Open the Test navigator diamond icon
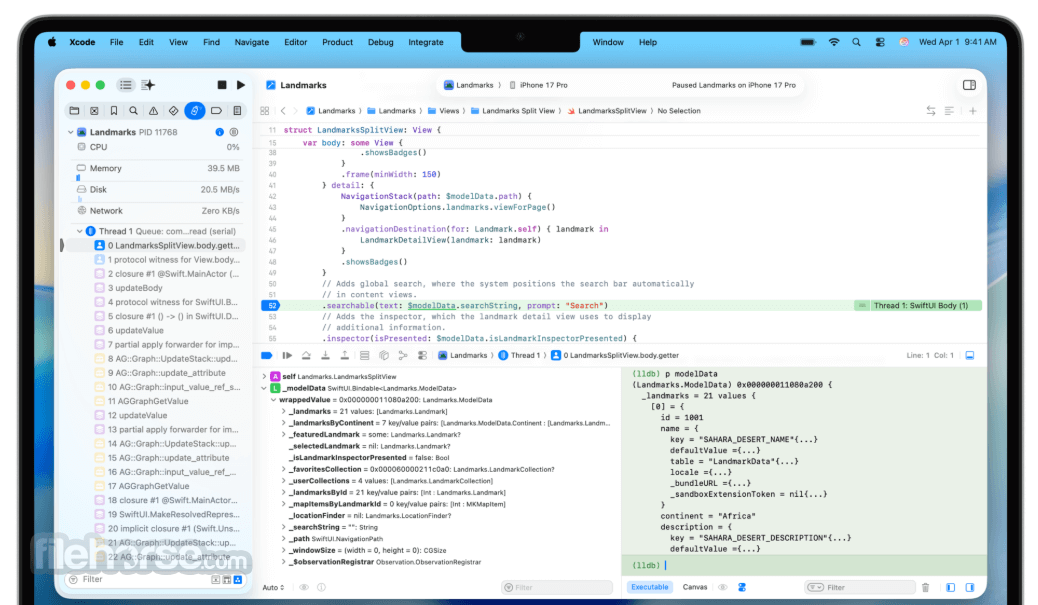This screenshot has width=1038, height=605. pos(173,111)
